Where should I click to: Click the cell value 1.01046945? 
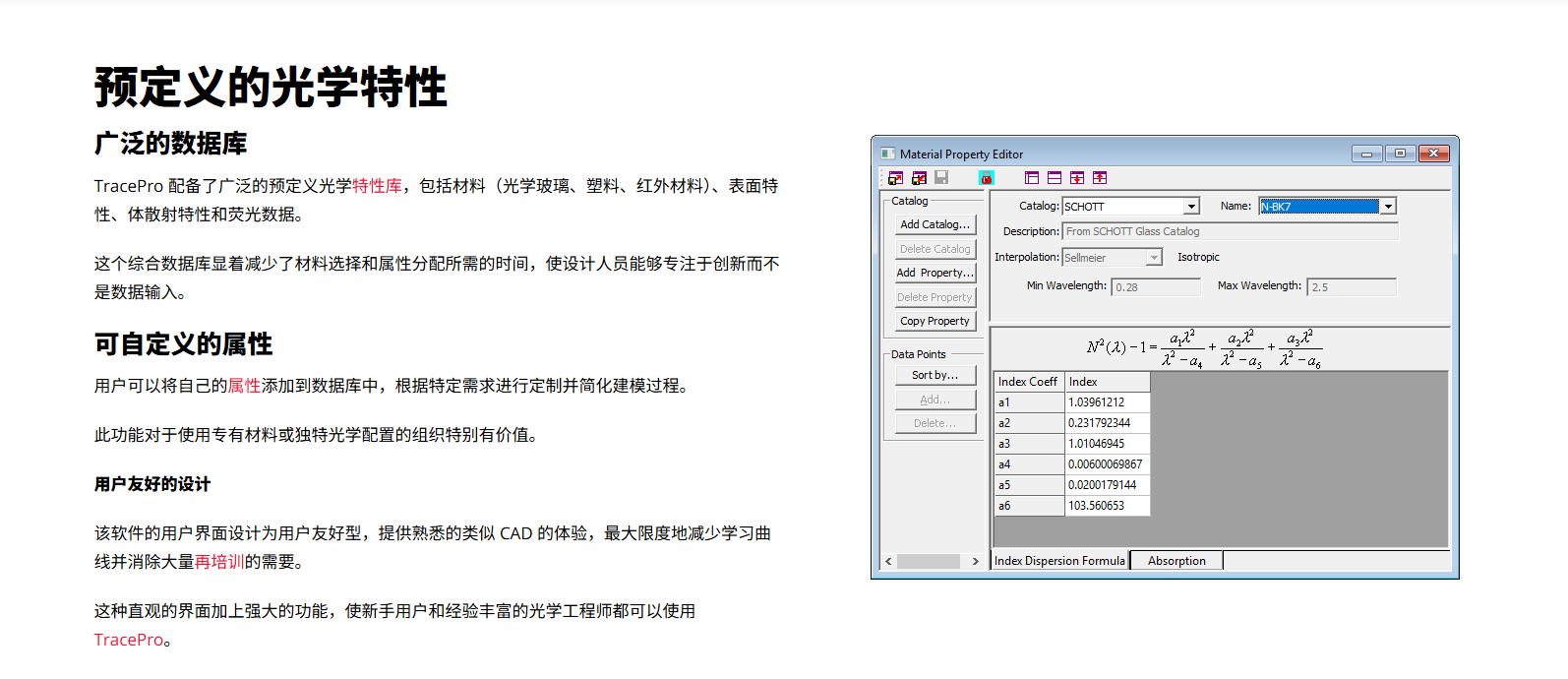tap(1108, 444)
